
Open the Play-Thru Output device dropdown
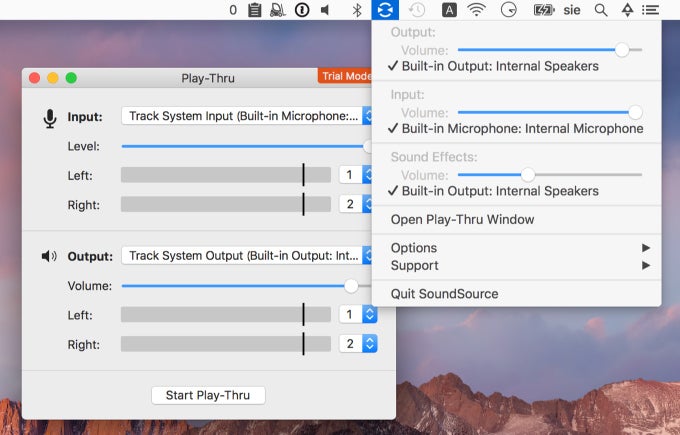(247, 255)
